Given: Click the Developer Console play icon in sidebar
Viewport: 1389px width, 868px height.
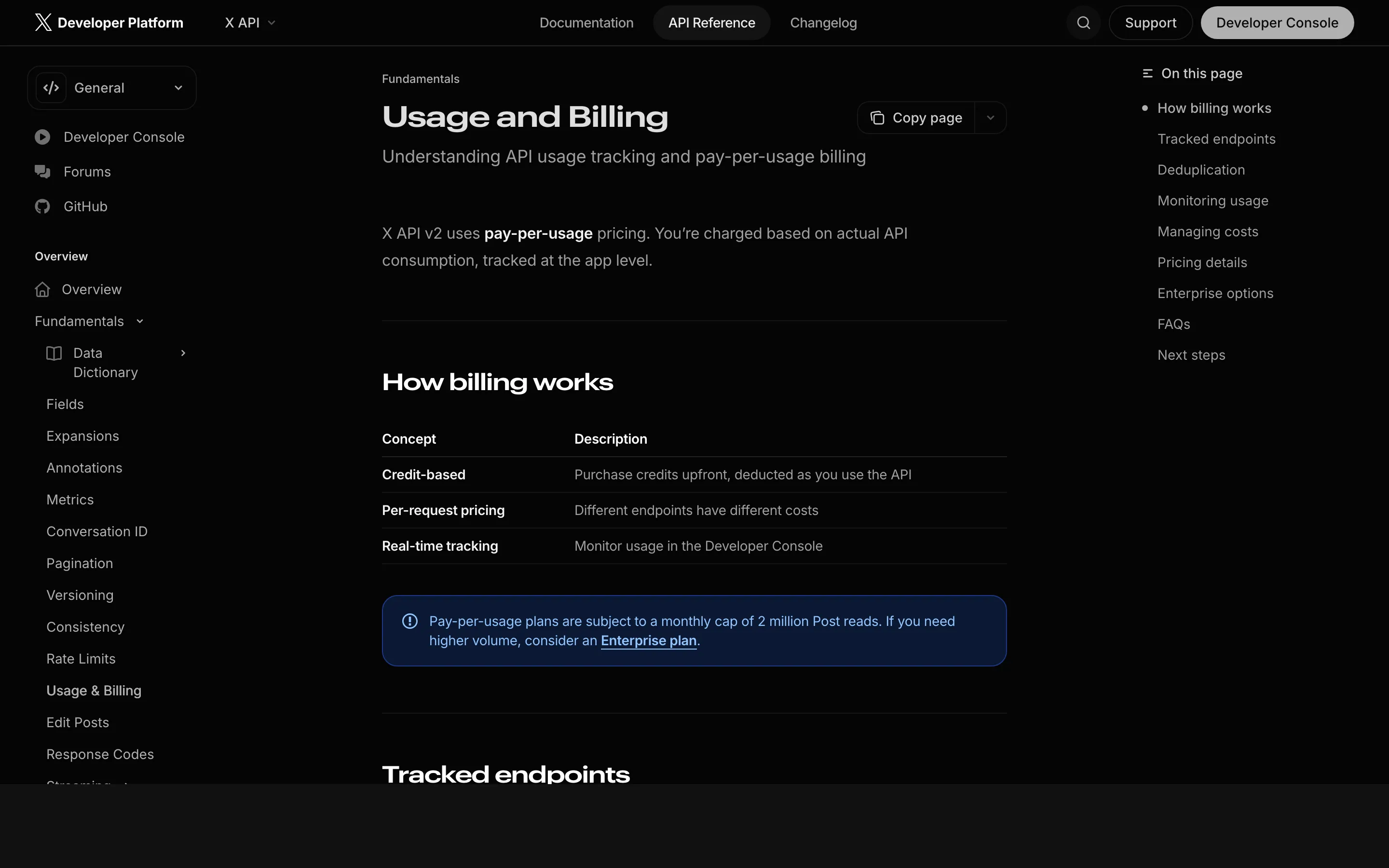Looking at the screenshot, I should (x=42, y=137).
